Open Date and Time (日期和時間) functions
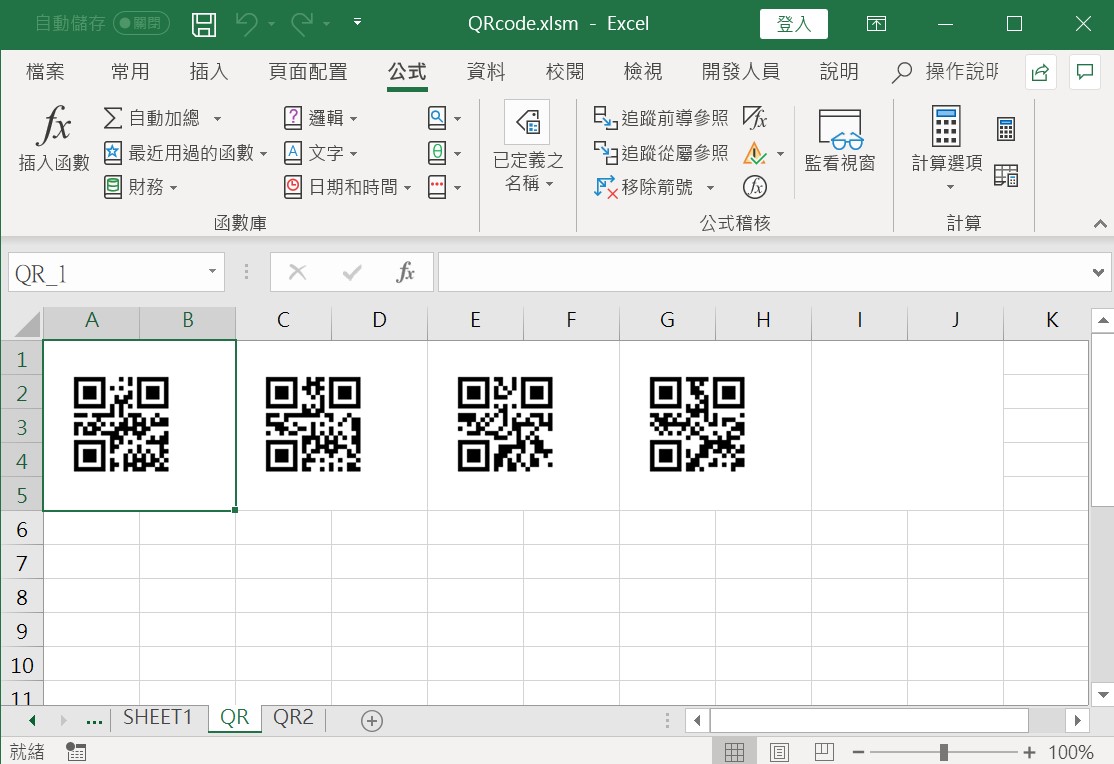This screenshot has height=764, width=1114. pos(347,187)
